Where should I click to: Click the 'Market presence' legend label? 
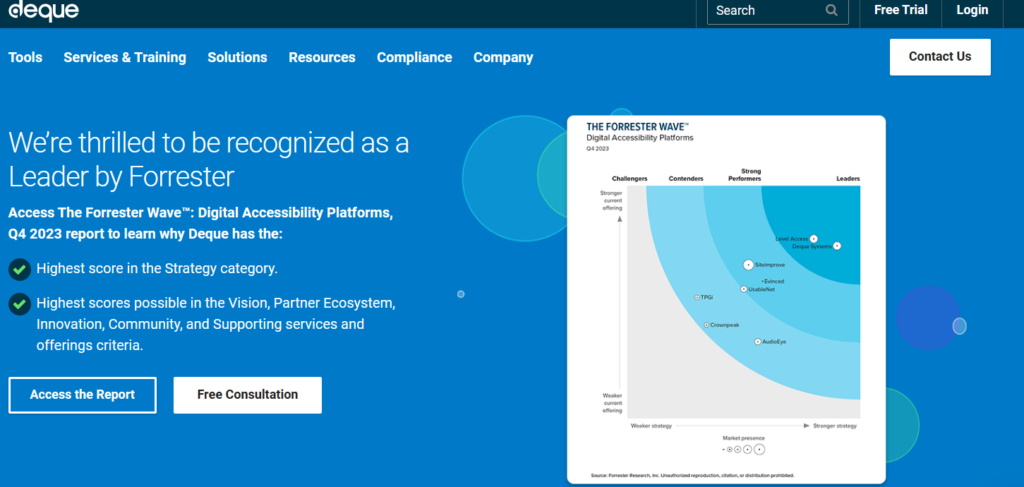tap(743, 438)
